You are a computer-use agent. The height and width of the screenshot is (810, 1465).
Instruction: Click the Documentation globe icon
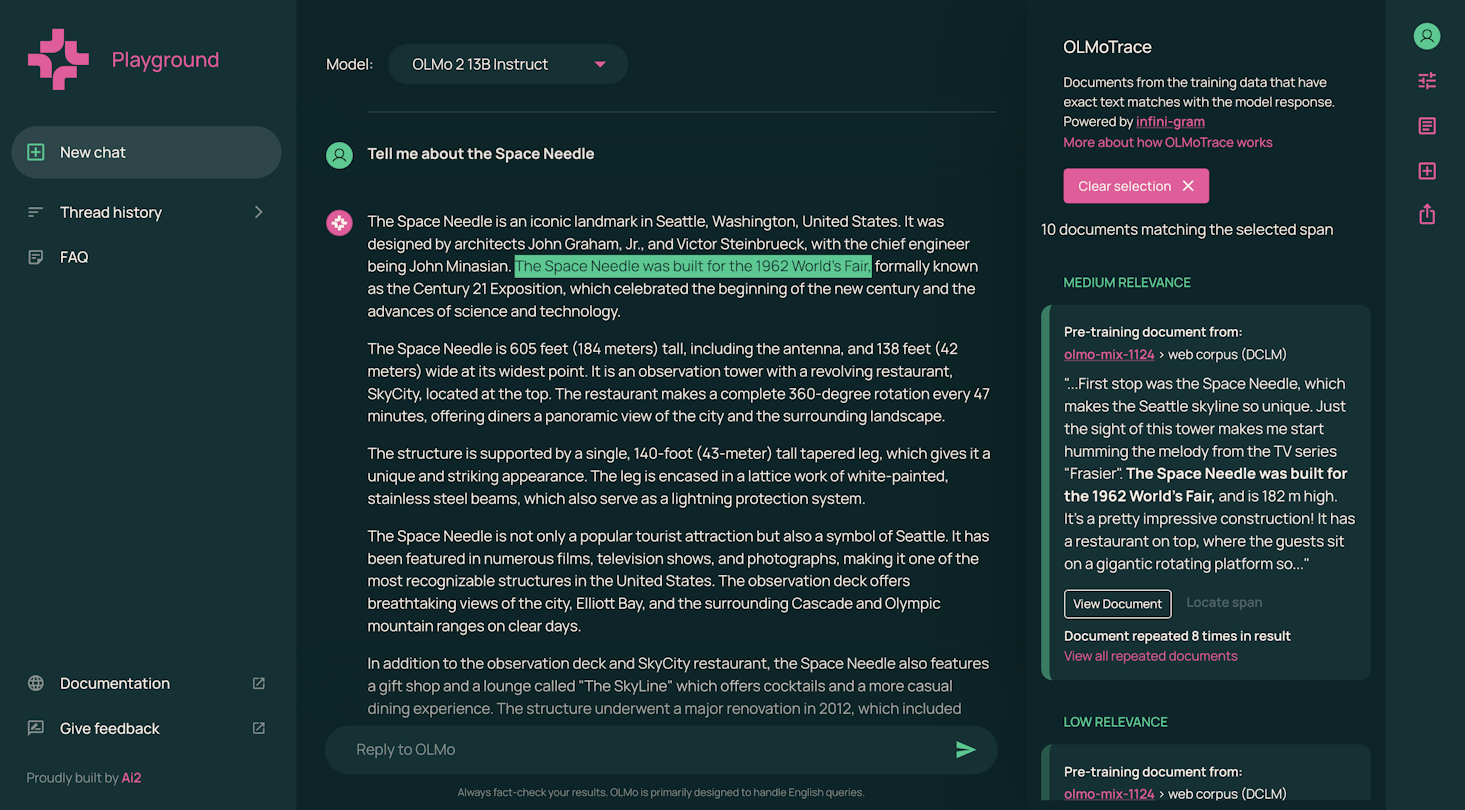(x=36, y=684)
